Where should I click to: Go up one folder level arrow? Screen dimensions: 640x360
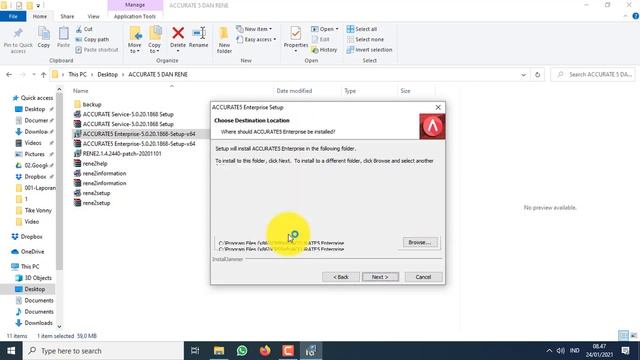(43, 75)
